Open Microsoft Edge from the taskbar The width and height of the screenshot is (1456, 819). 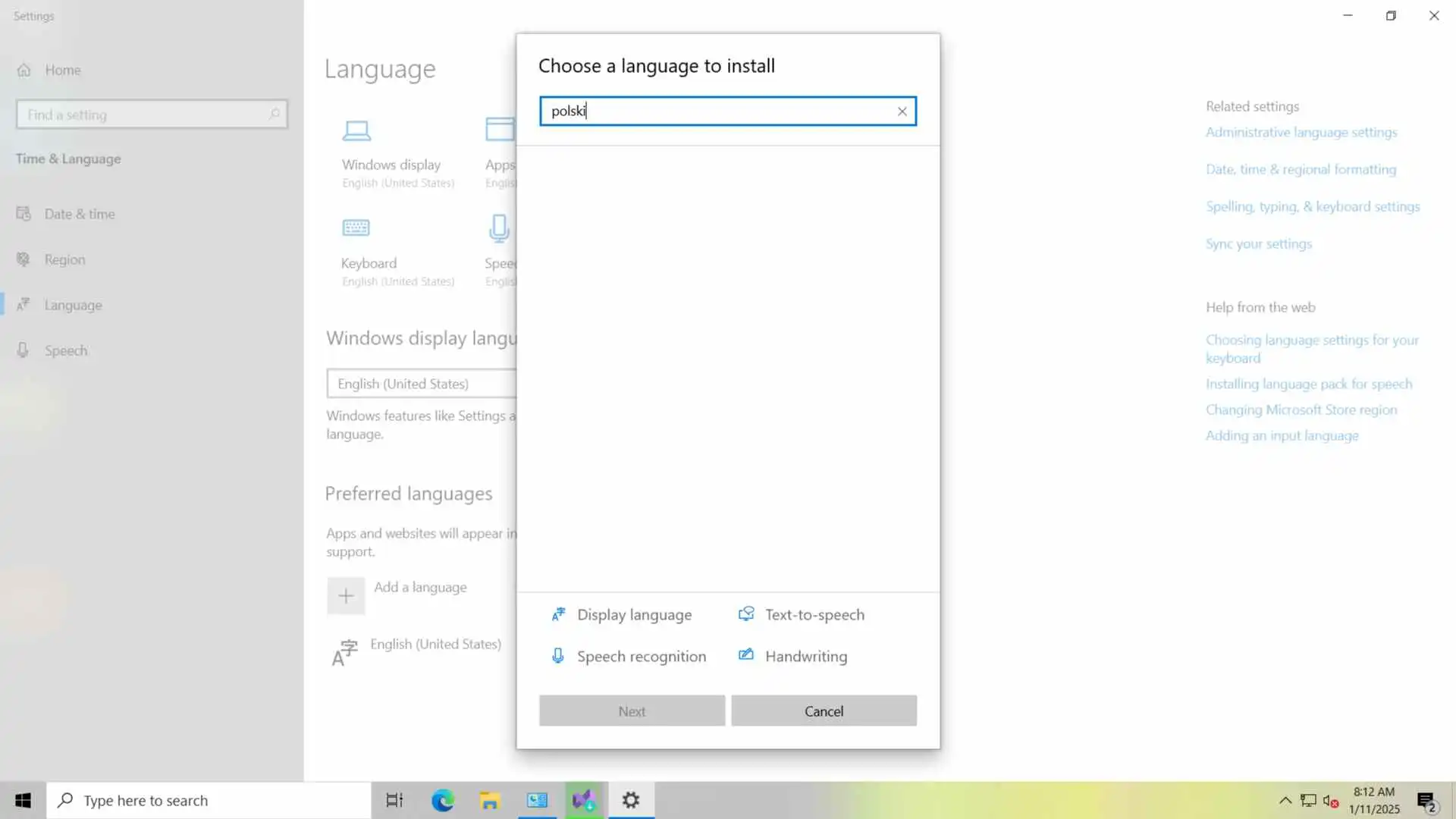(442, 800)
